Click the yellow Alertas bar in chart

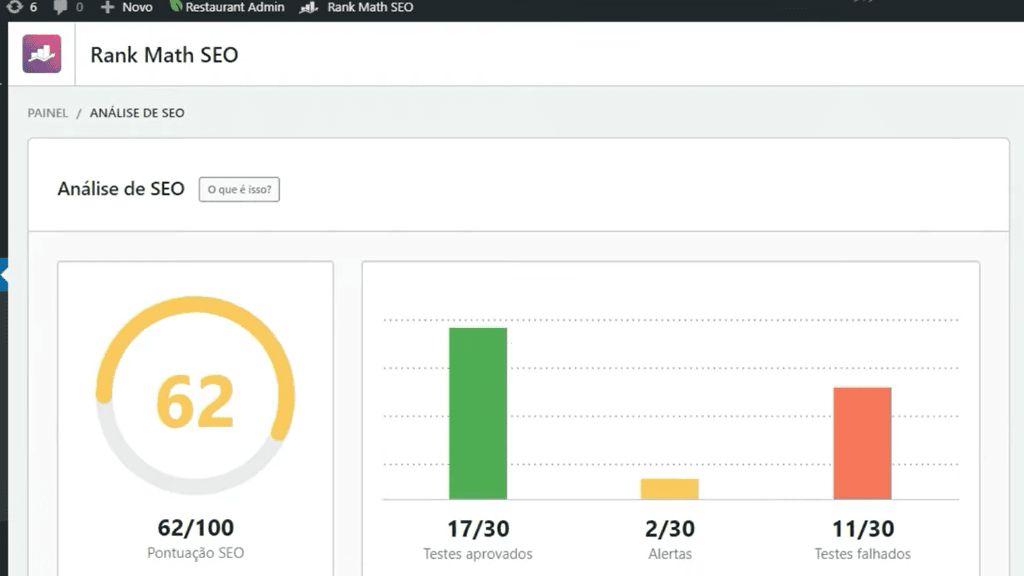coord(669,489)
